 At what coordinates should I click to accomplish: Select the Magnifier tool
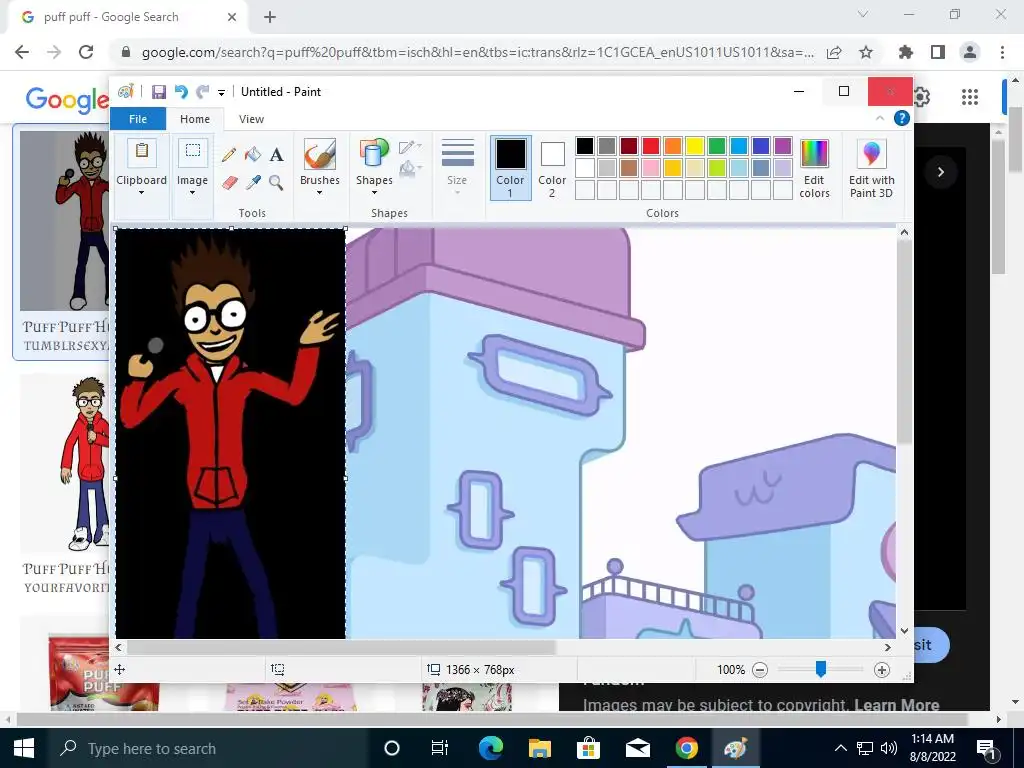(276, 182)
